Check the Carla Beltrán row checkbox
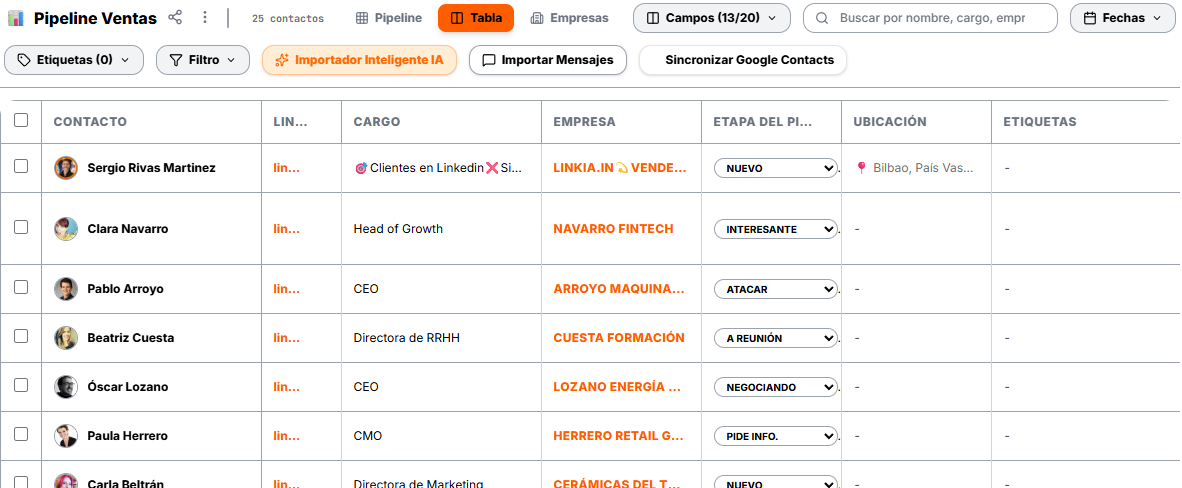The height and width of the screenshot is (488, 1182). (x=21, y=481)
